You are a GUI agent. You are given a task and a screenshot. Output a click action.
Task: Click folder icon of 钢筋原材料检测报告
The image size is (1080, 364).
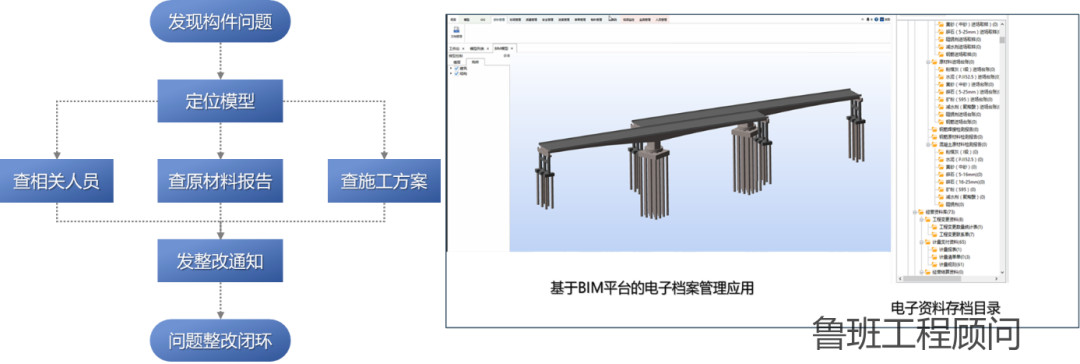935,136
